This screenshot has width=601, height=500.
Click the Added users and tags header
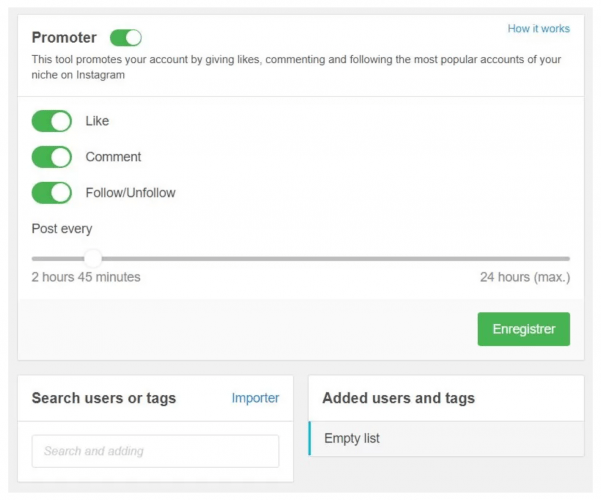pyautogui.click(x=398, y=398)
